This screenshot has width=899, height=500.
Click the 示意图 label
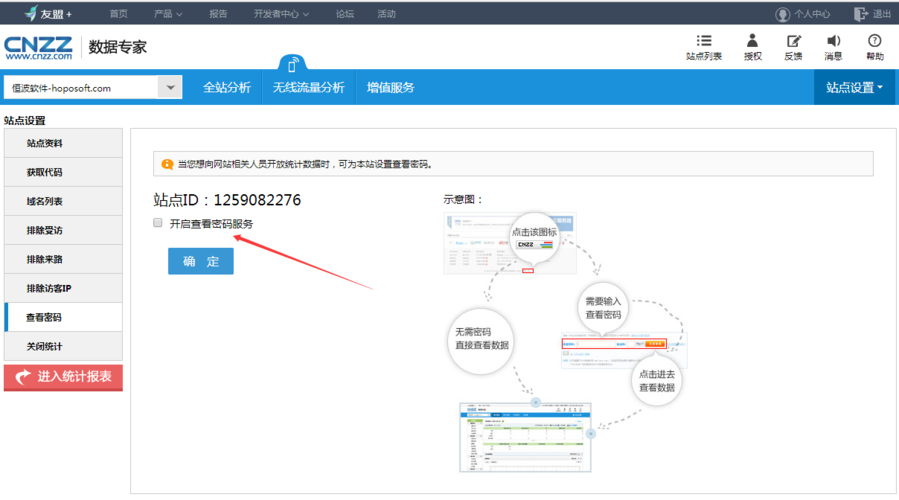point(462,200)
